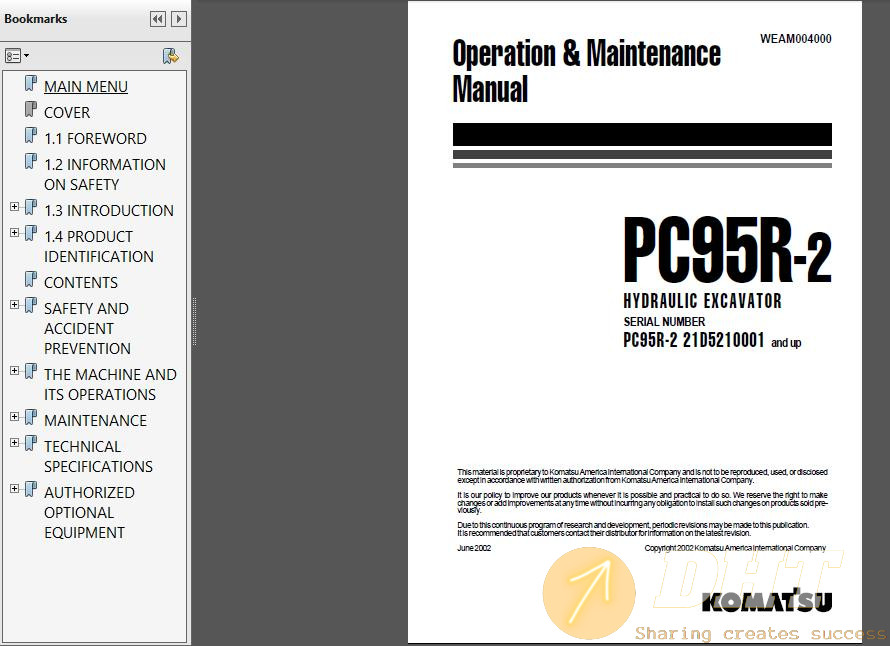Open the 1.3 INTRODUCTION bookmark

pyautogui.click(x=109, y=211)
